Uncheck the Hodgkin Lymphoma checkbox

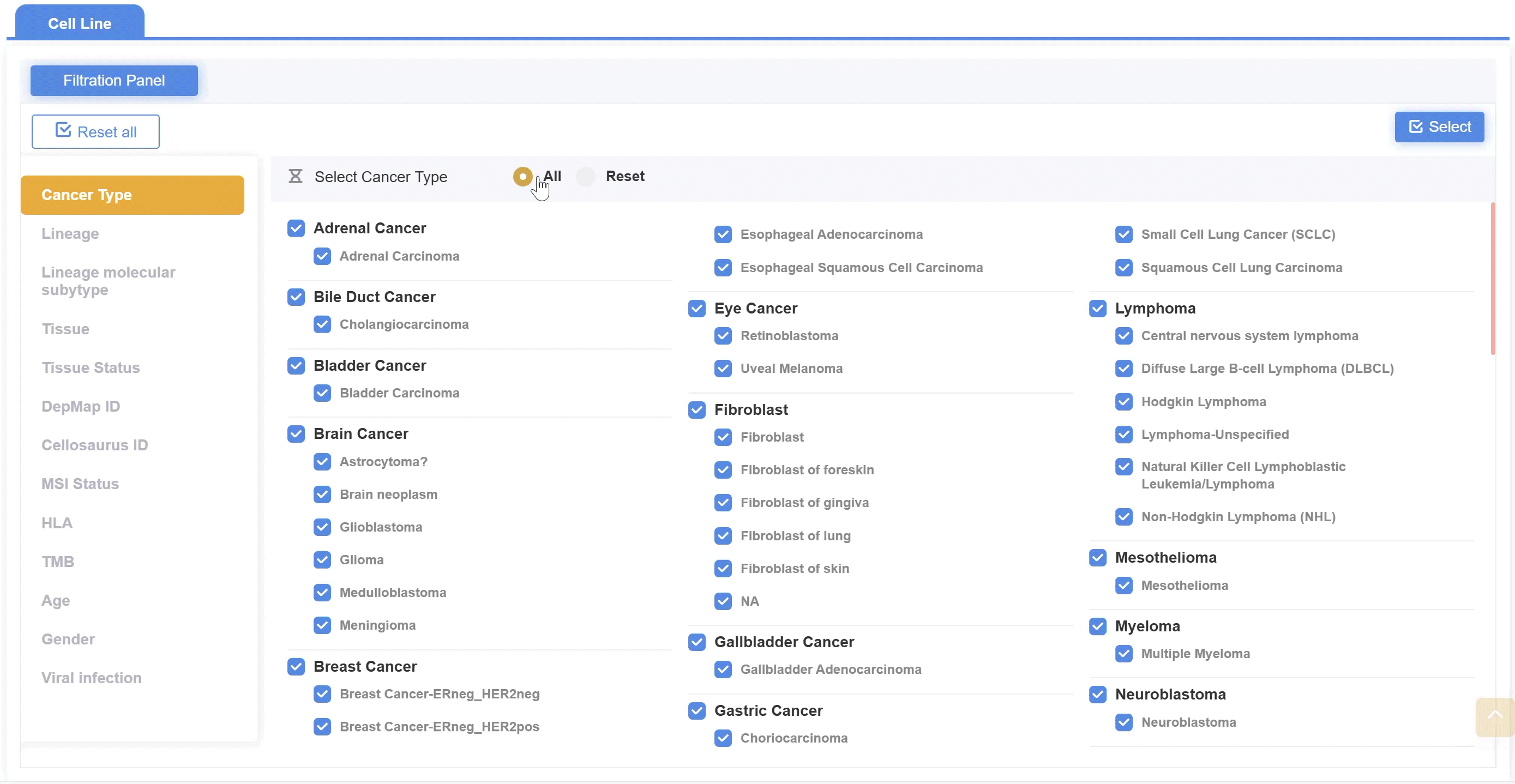click(1123, 402)
